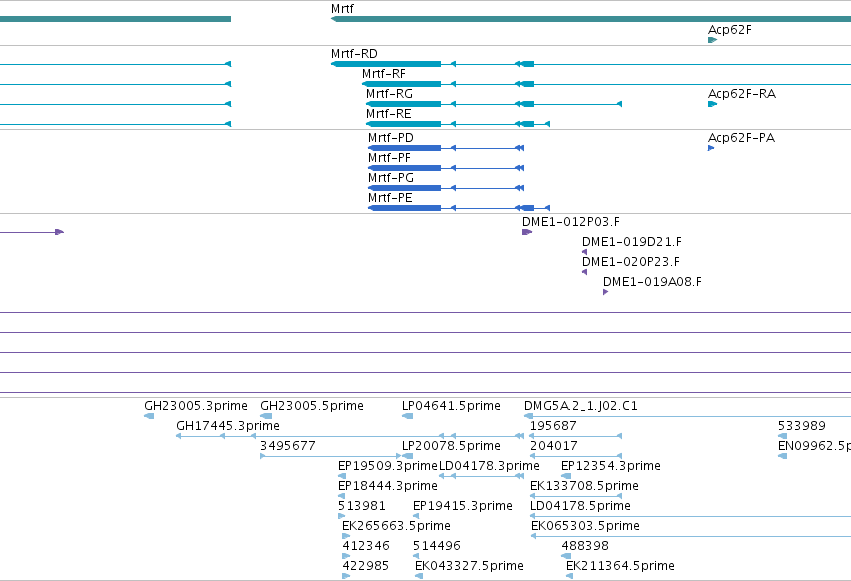Select the Mrtf-RG transcript label
851x581 pixels.
389,94
